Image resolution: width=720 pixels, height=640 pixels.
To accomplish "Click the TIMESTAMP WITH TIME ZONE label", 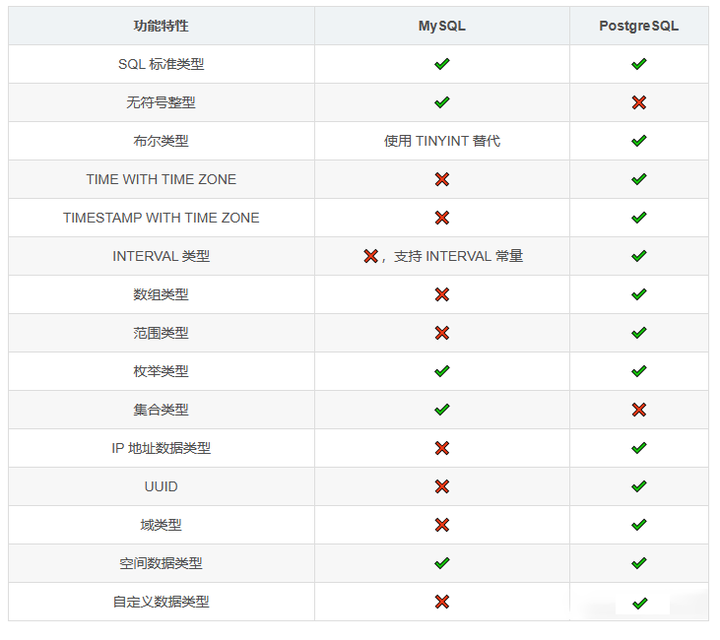I will [x=161, y=218].
